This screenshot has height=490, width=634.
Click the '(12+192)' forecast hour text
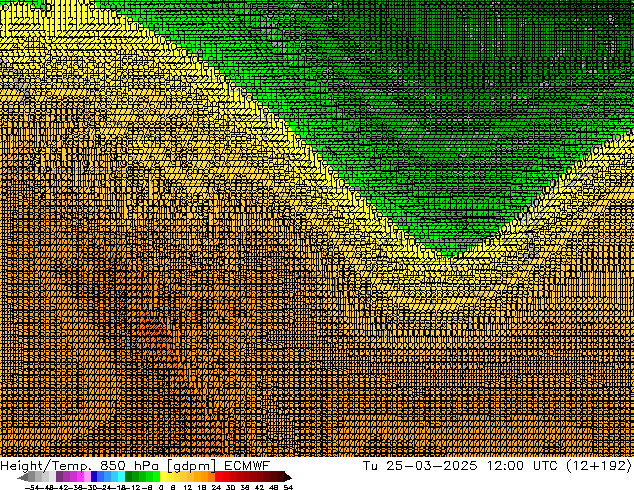coord(599,466)
